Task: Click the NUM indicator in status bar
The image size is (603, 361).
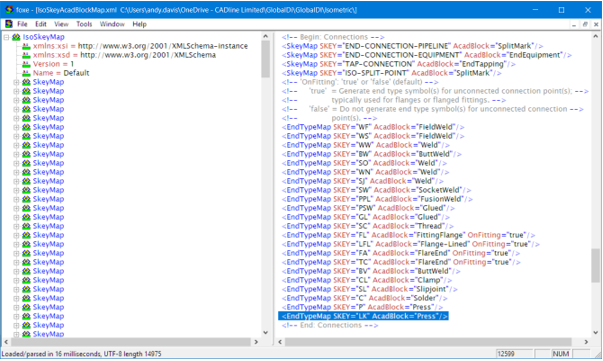Action: [561, 354]
